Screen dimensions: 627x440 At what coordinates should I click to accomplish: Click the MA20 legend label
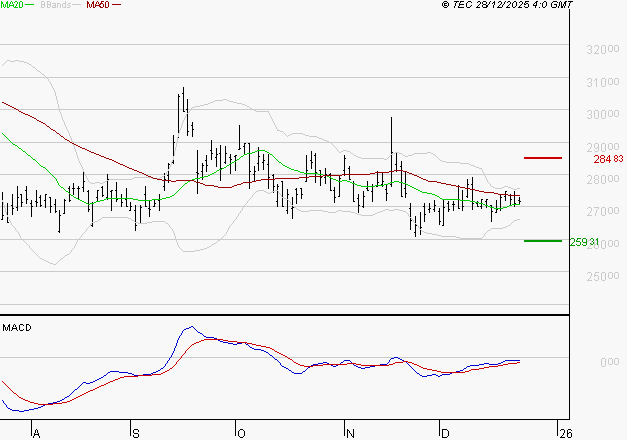click(x=12, y=5)
